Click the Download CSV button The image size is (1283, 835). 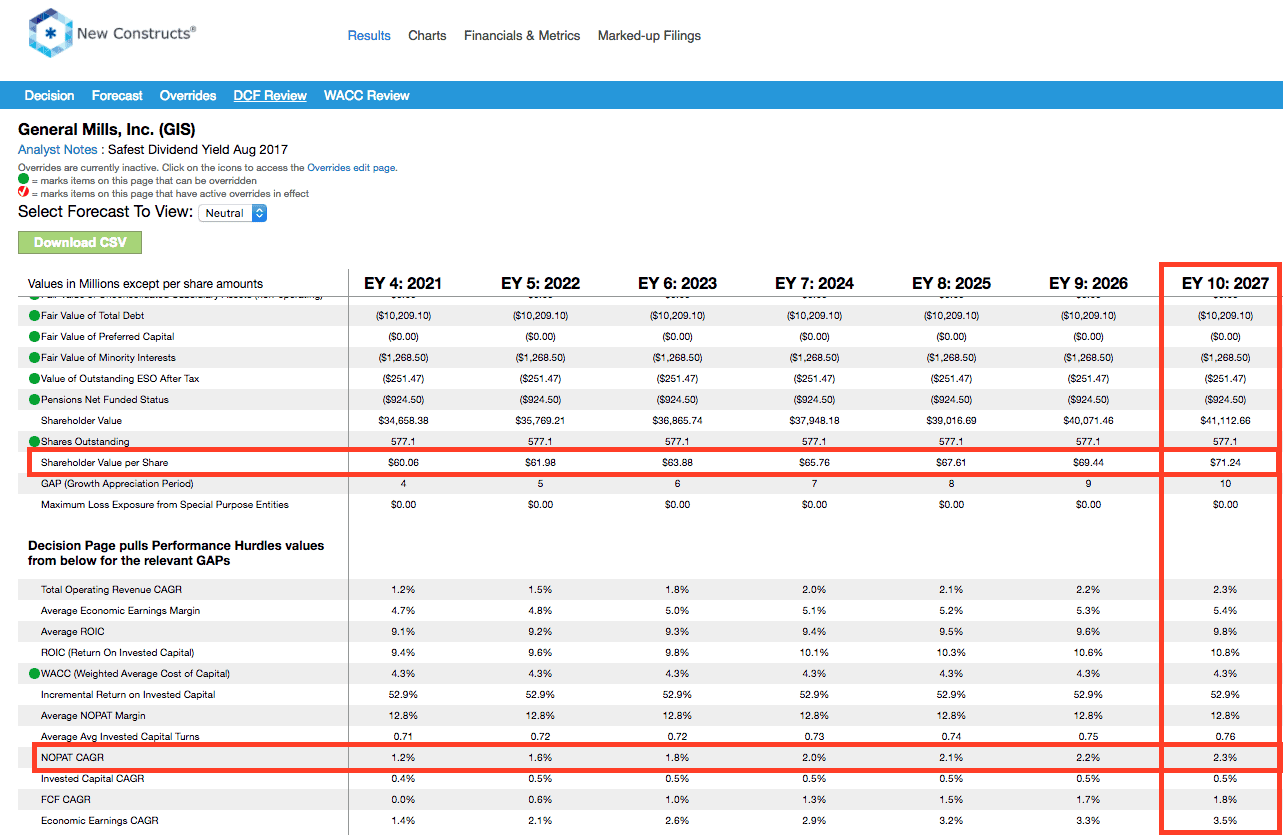80,242
